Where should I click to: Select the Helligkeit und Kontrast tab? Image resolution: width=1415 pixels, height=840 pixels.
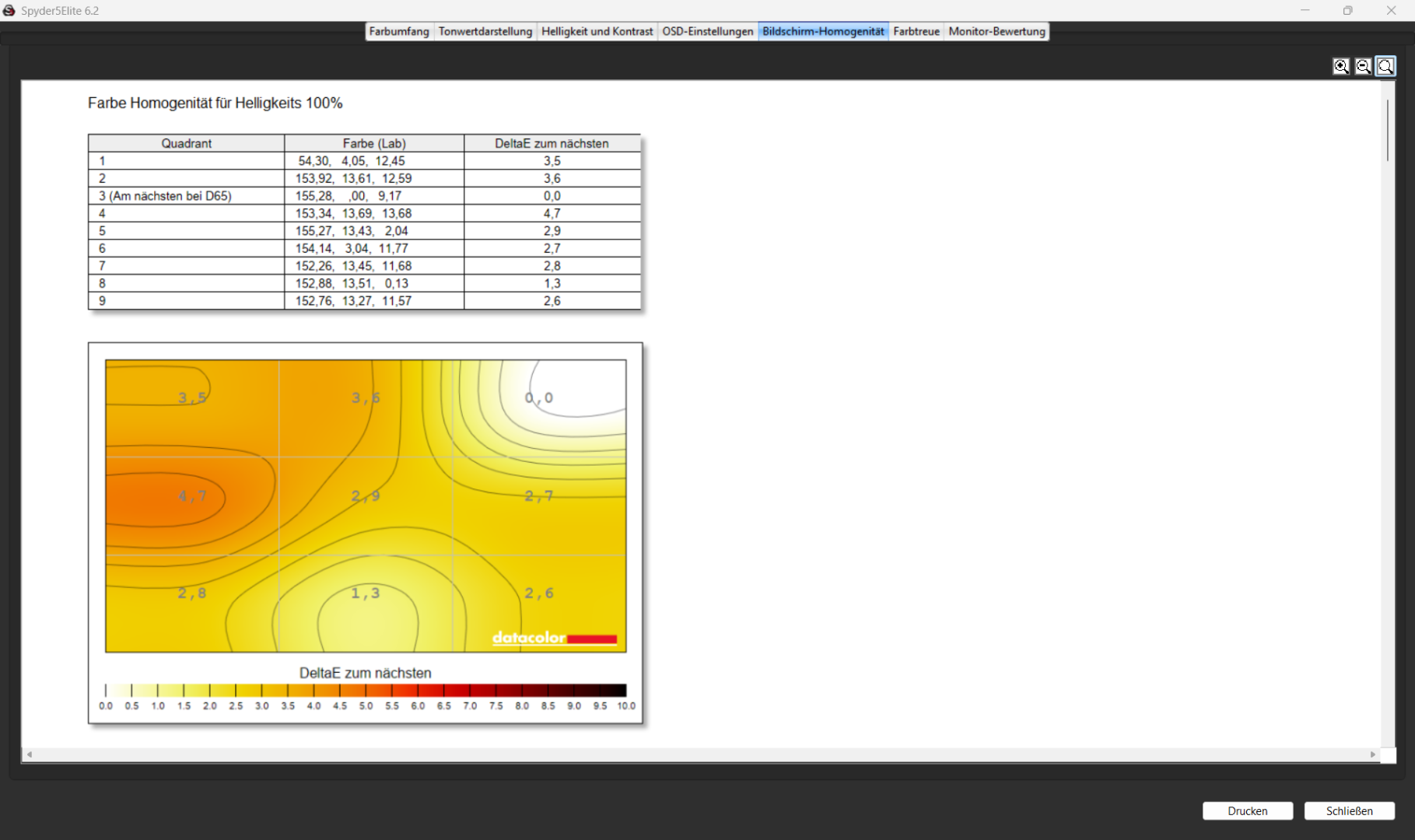(597, 31)
